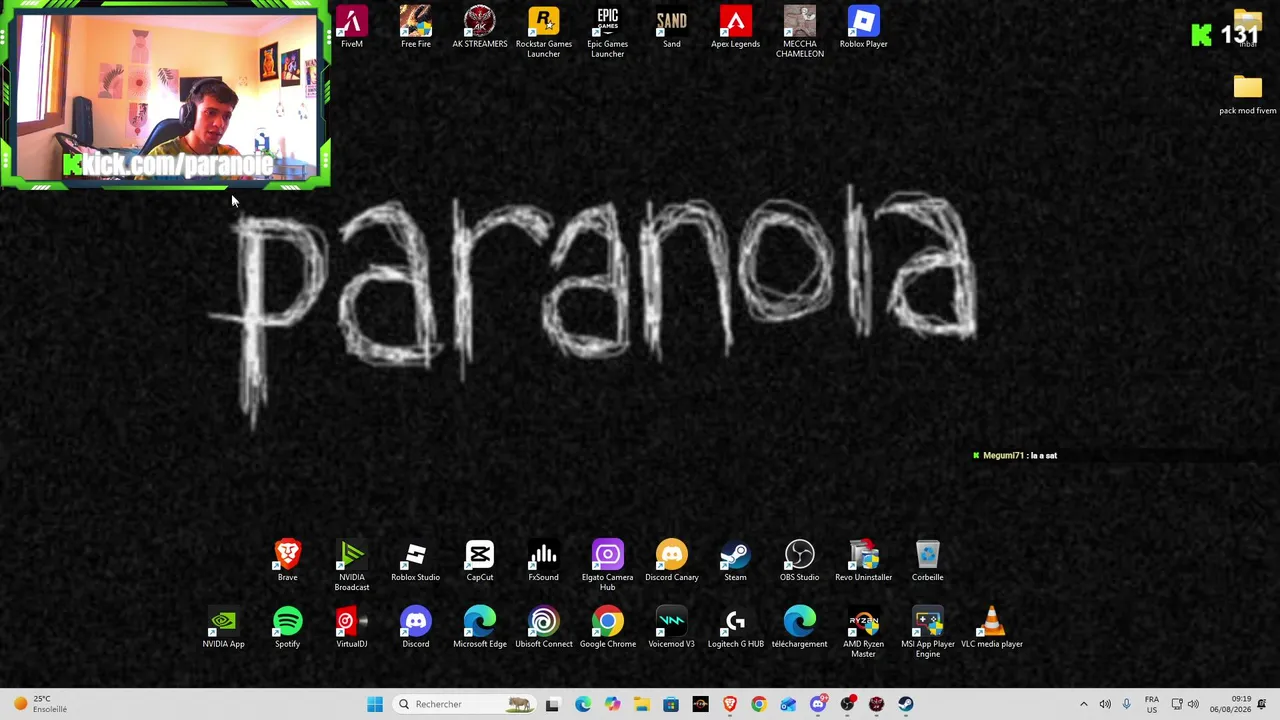Click the Steam desktop shortcut
Screen dimensions: 1280x720
(x=736, y=561)
